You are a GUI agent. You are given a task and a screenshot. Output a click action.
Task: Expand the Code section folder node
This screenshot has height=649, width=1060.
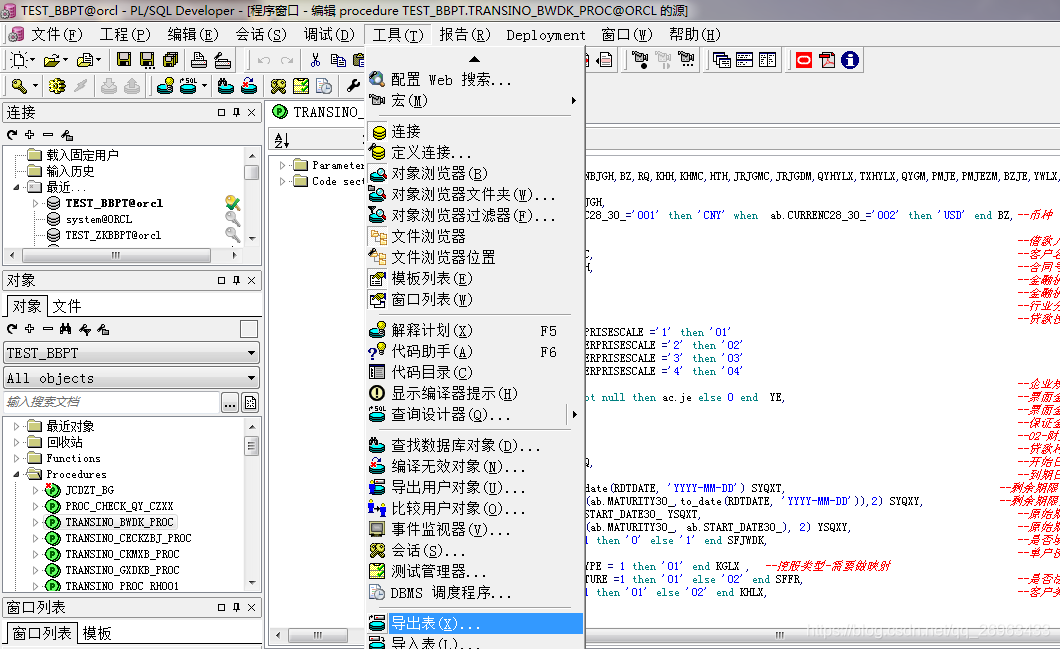[282, 181]
